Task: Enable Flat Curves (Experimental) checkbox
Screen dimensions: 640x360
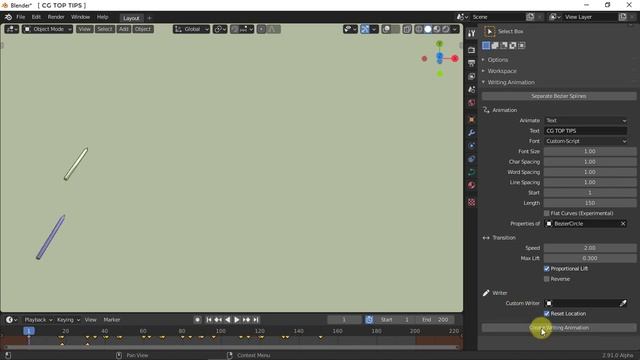Action: [x=547, y=213]
